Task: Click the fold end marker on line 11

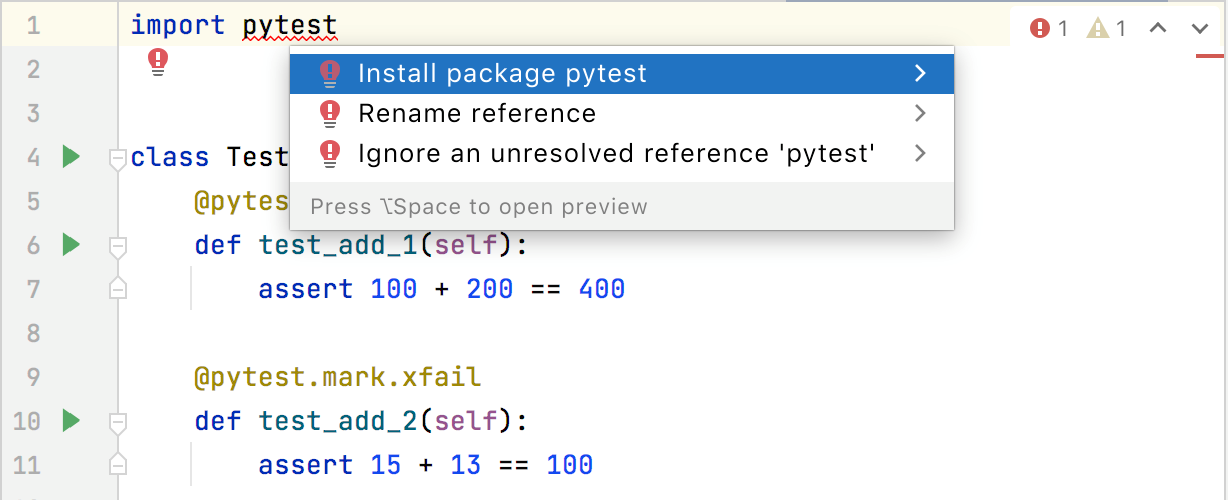Action: coord(118,465)
